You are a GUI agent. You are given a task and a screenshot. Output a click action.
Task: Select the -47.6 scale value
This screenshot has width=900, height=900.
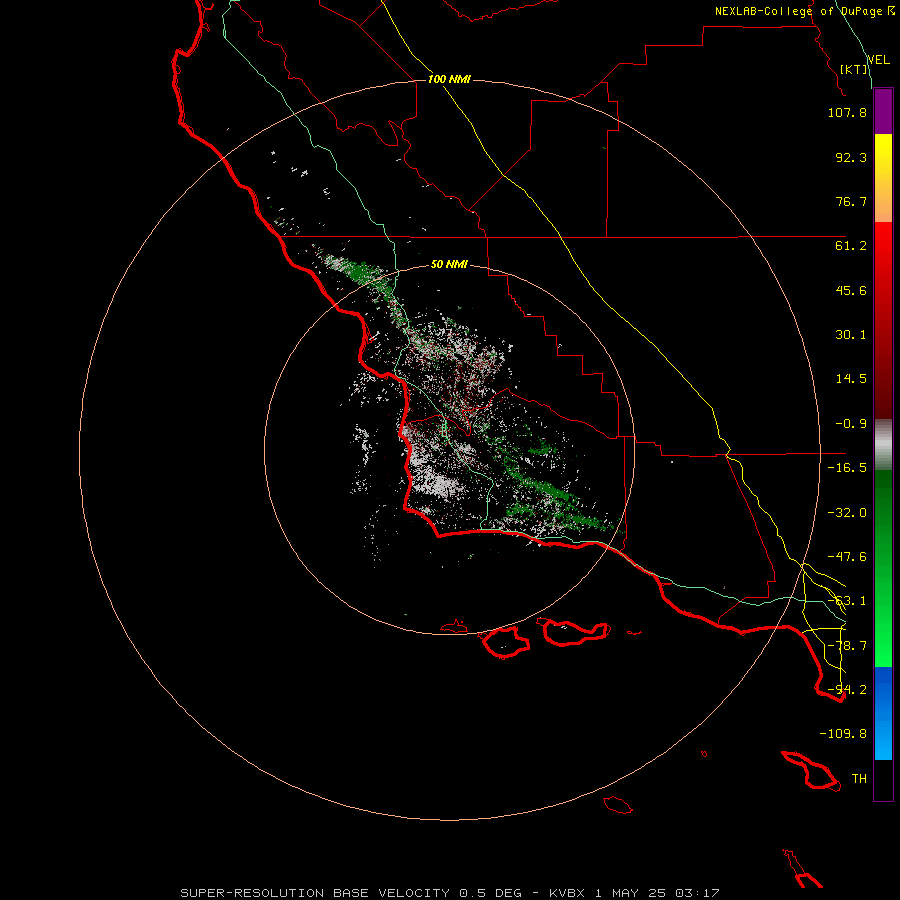coord(847,557)
